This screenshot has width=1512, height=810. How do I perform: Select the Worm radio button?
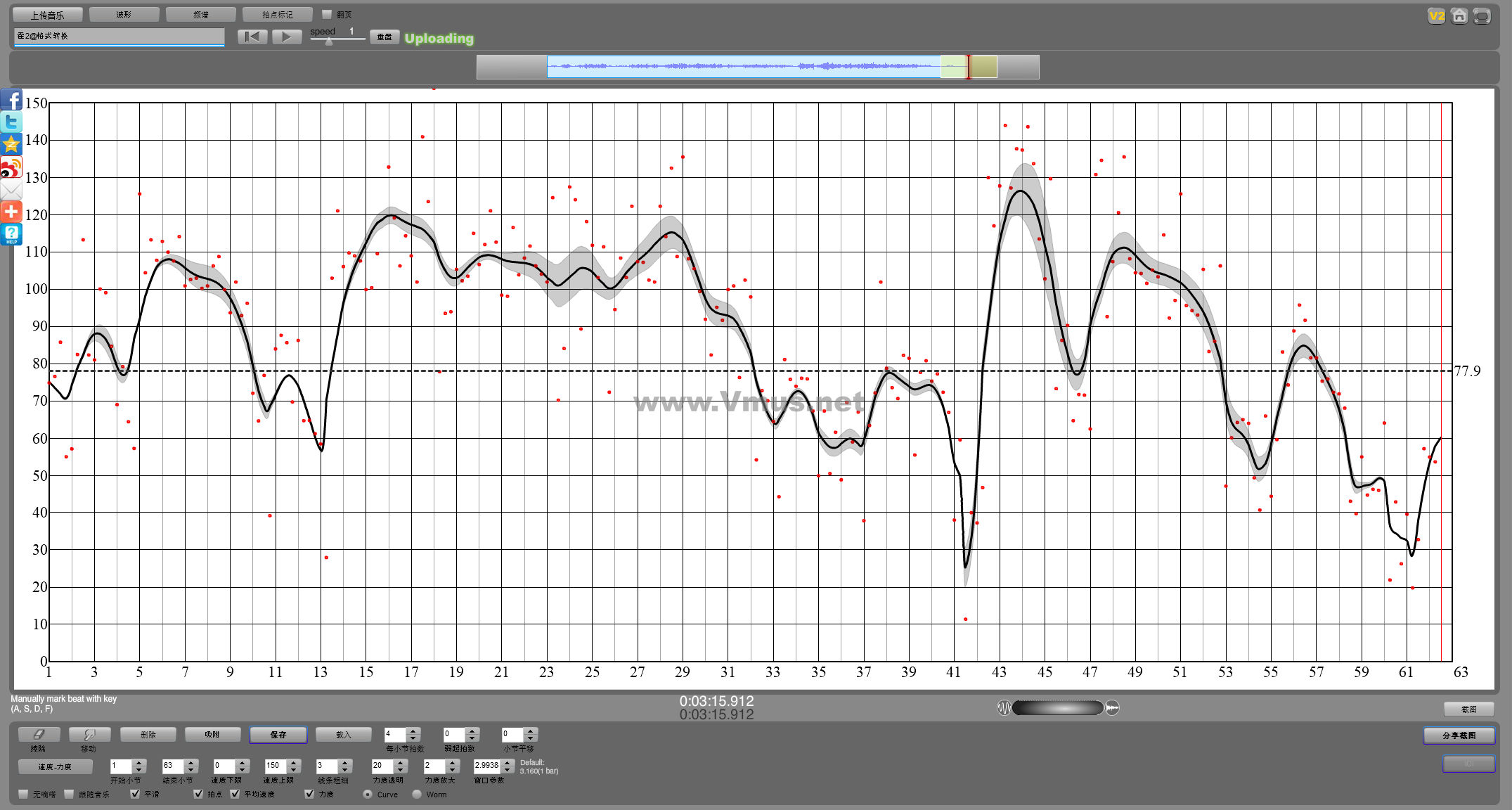417,795
